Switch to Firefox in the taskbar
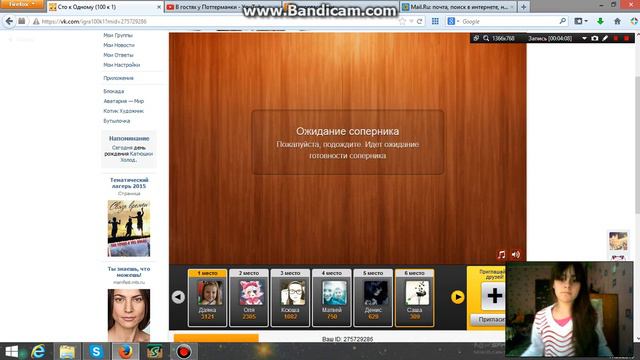This screenshot has width=640, height=360. coord(125,352)
